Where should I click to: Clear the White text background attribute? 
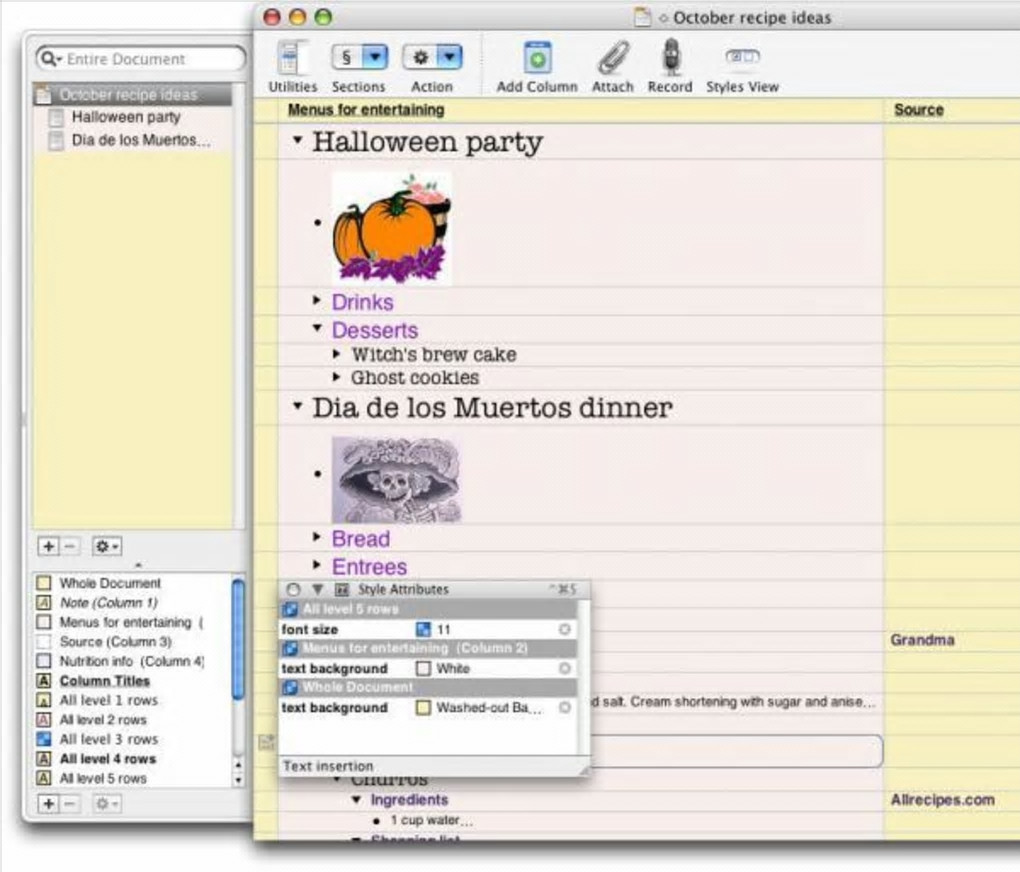pyautogui.click(x=565, y=668)
